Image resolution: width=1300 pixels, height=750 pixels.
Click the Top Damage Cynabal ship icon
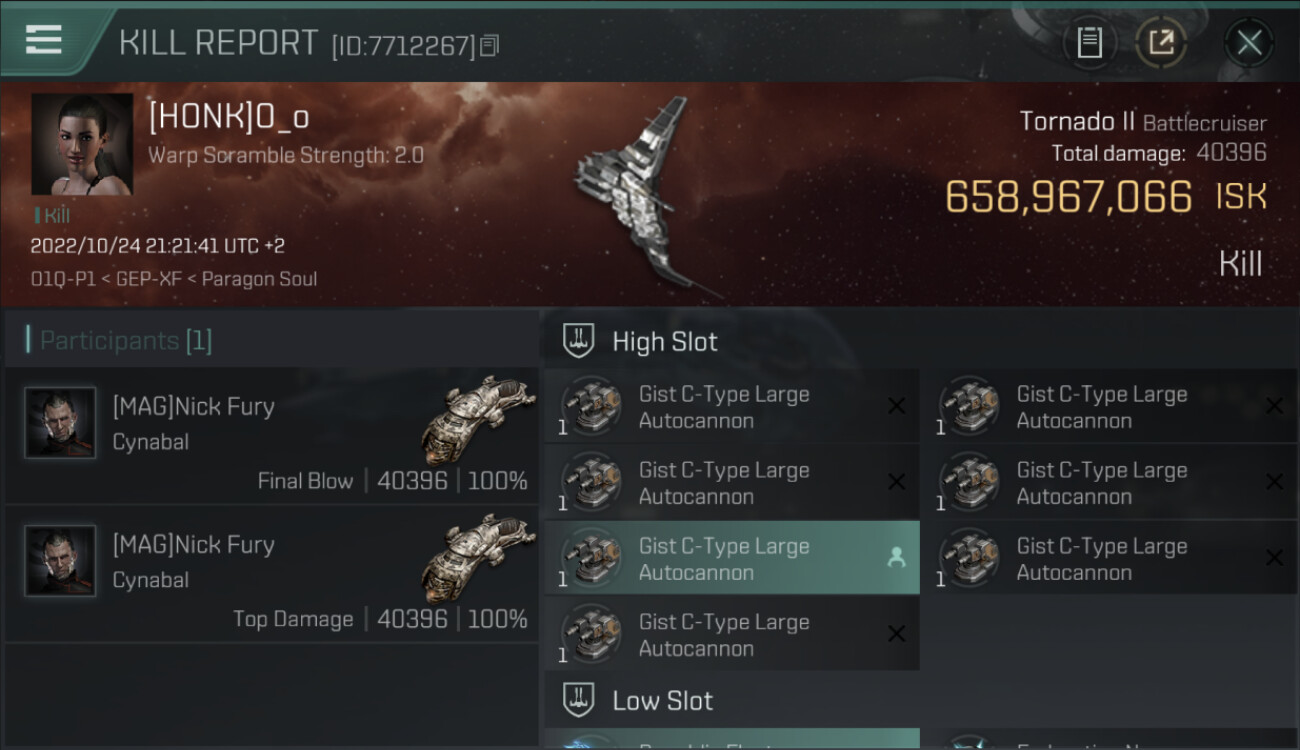pos(478,556)
